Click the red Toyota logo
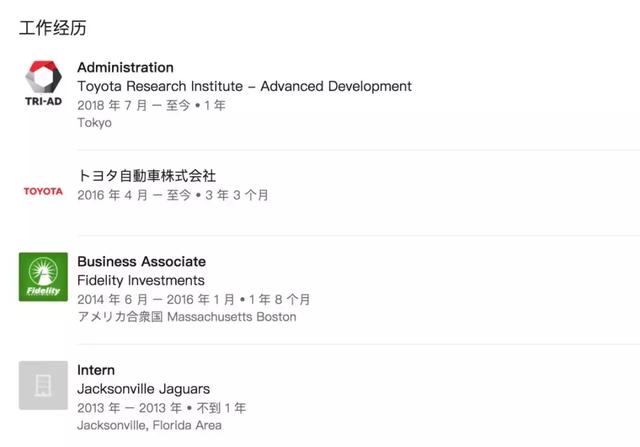The width and height of the screenshot is (640, 447). point(43,191)
